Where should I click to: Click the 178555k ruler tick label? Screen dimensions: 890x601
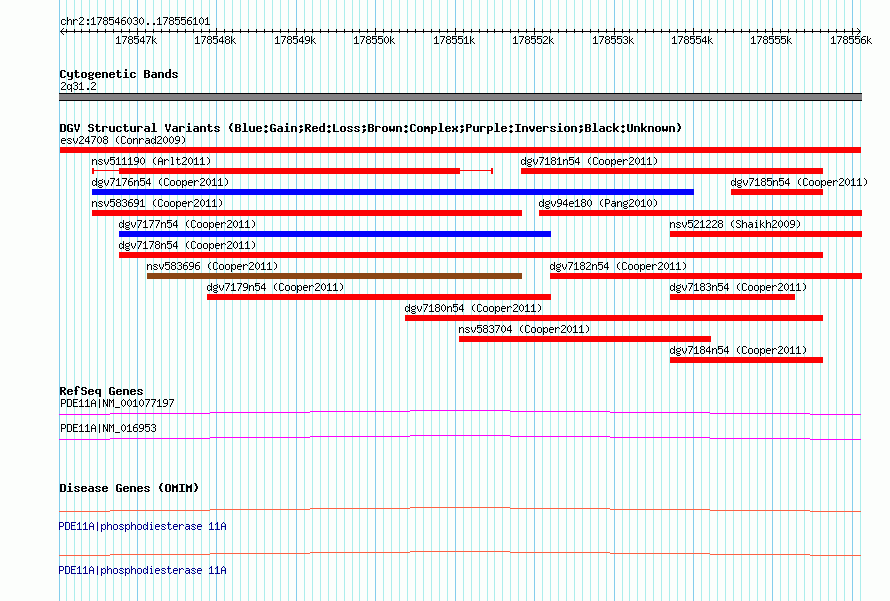771,41
